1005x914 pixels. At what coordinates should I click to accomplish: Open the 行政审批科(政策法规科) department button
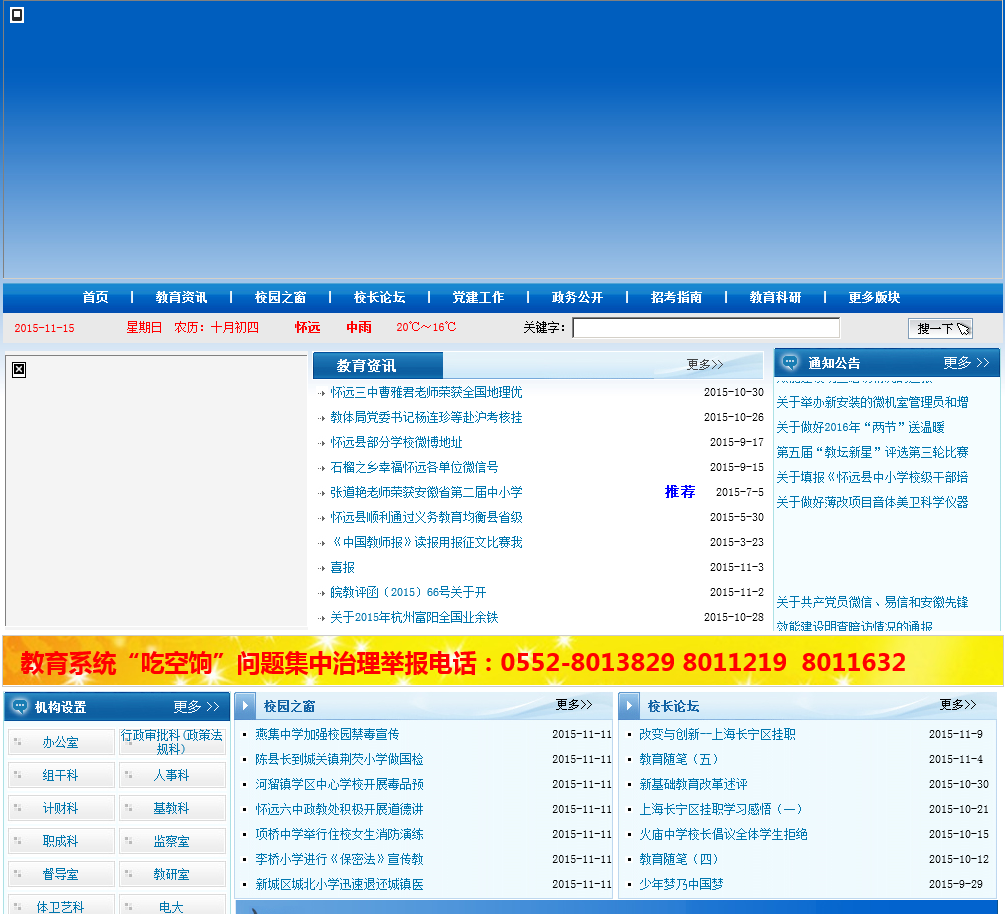[x=172, y=742]
